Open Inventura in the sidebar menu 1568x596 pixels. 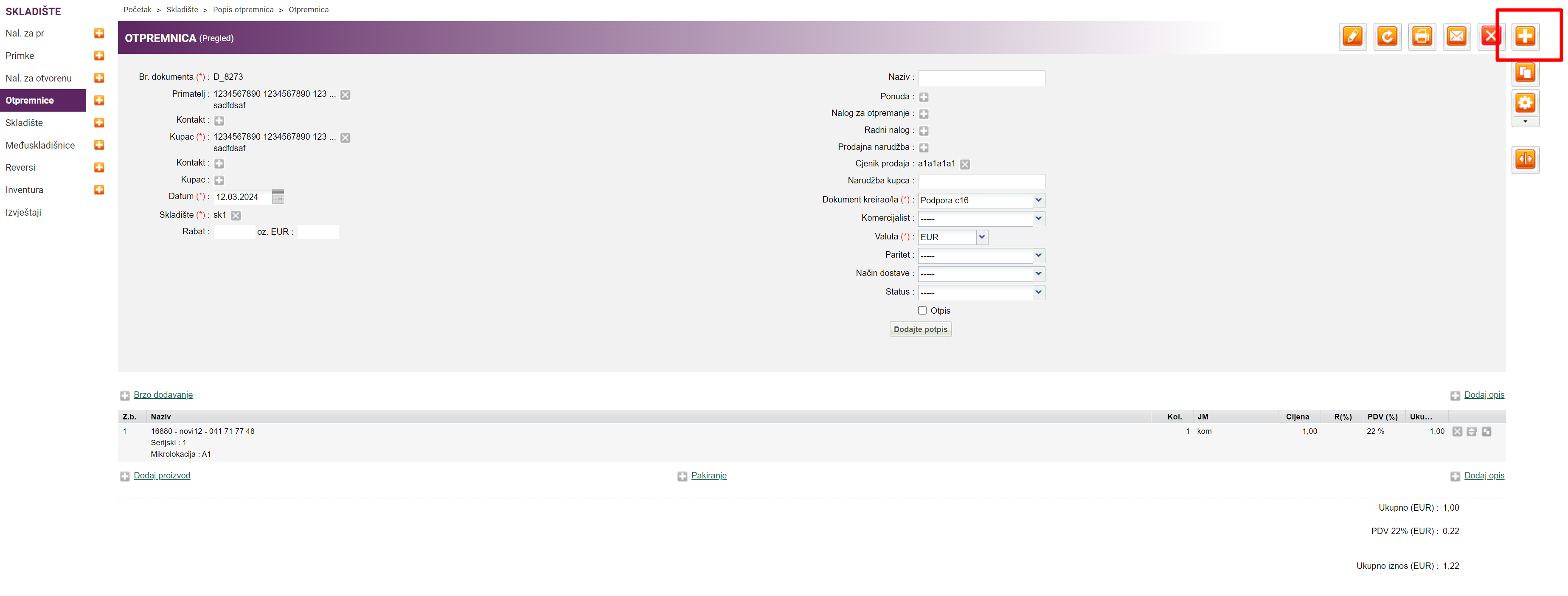24,190
